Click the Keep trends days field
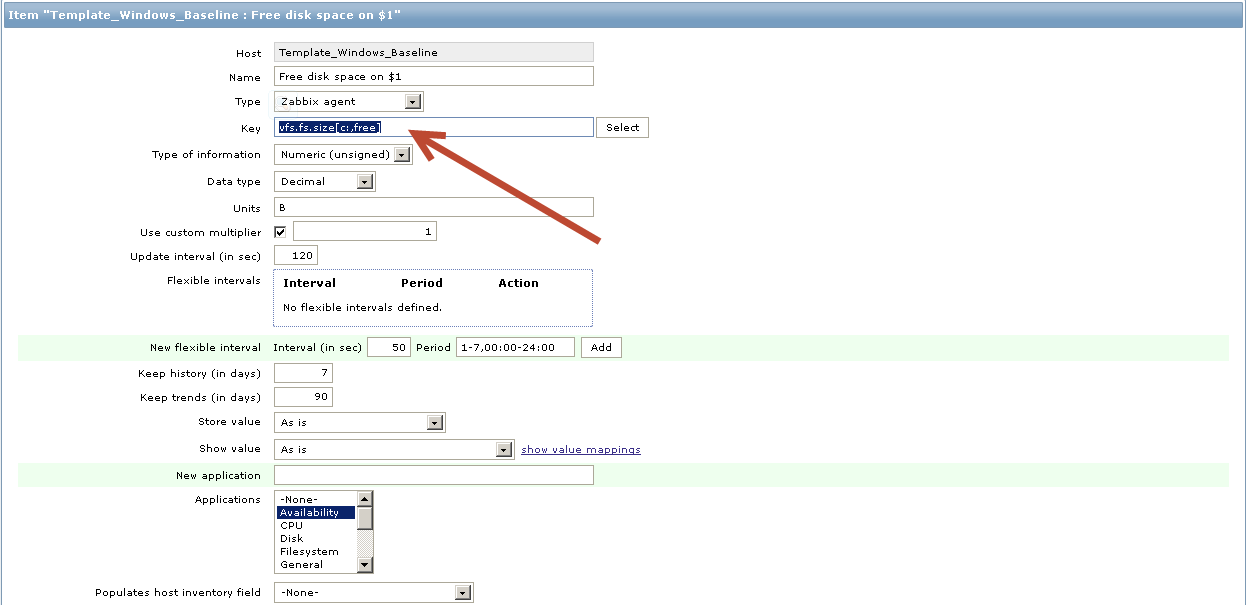 click(x=303, y=397)
